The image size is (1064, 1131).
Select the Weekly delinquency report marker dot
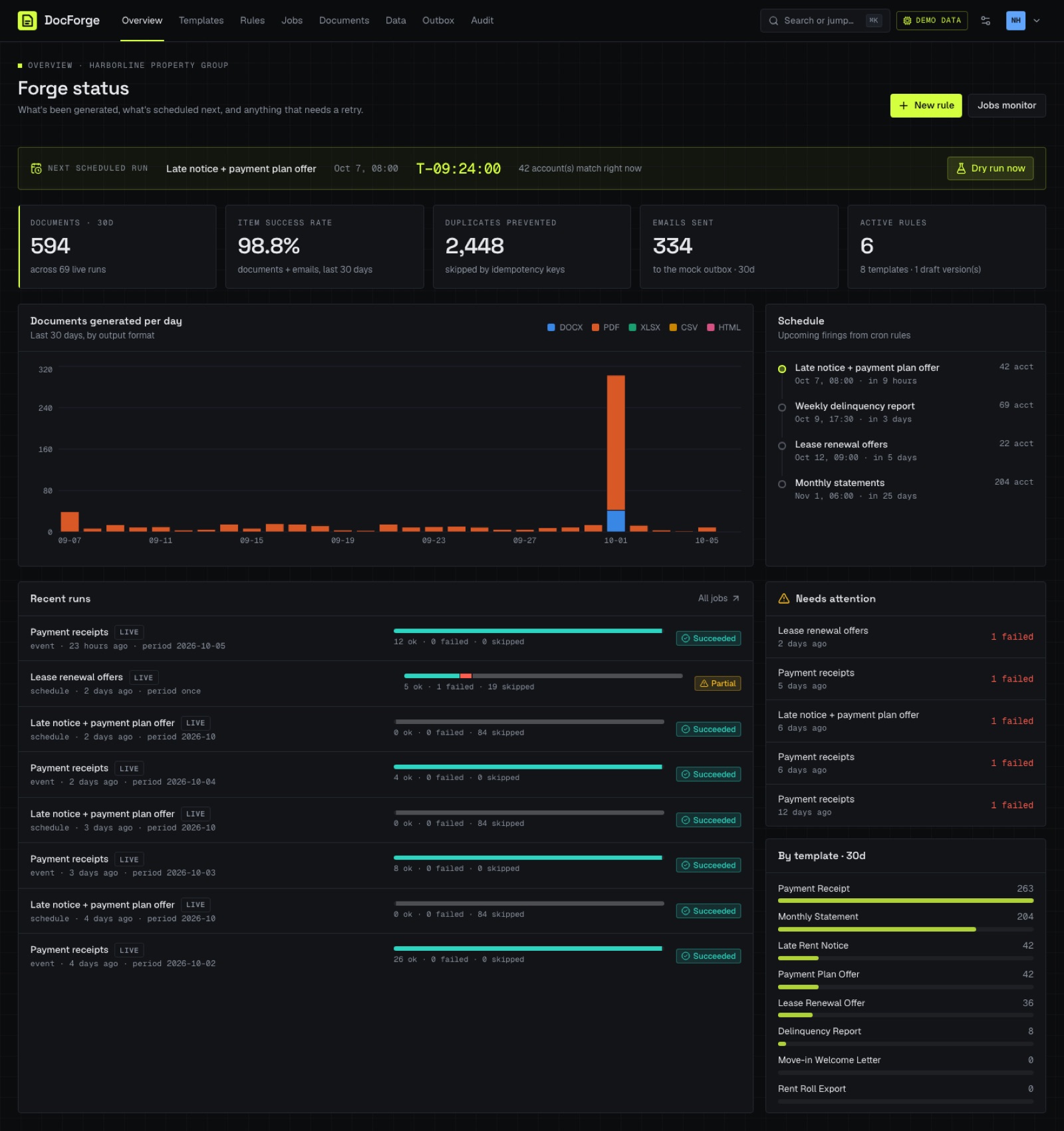(x=782, y=408)
